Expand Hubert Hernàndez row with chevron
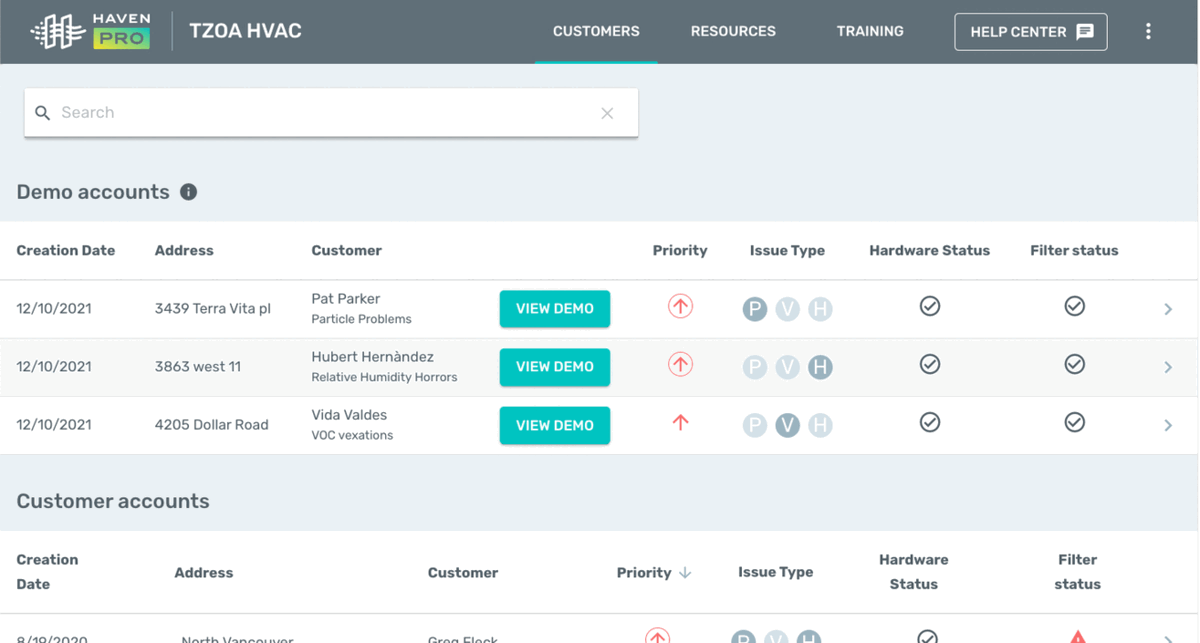1200x643 pixels. pyautogui.click(x=1168, y=367)
